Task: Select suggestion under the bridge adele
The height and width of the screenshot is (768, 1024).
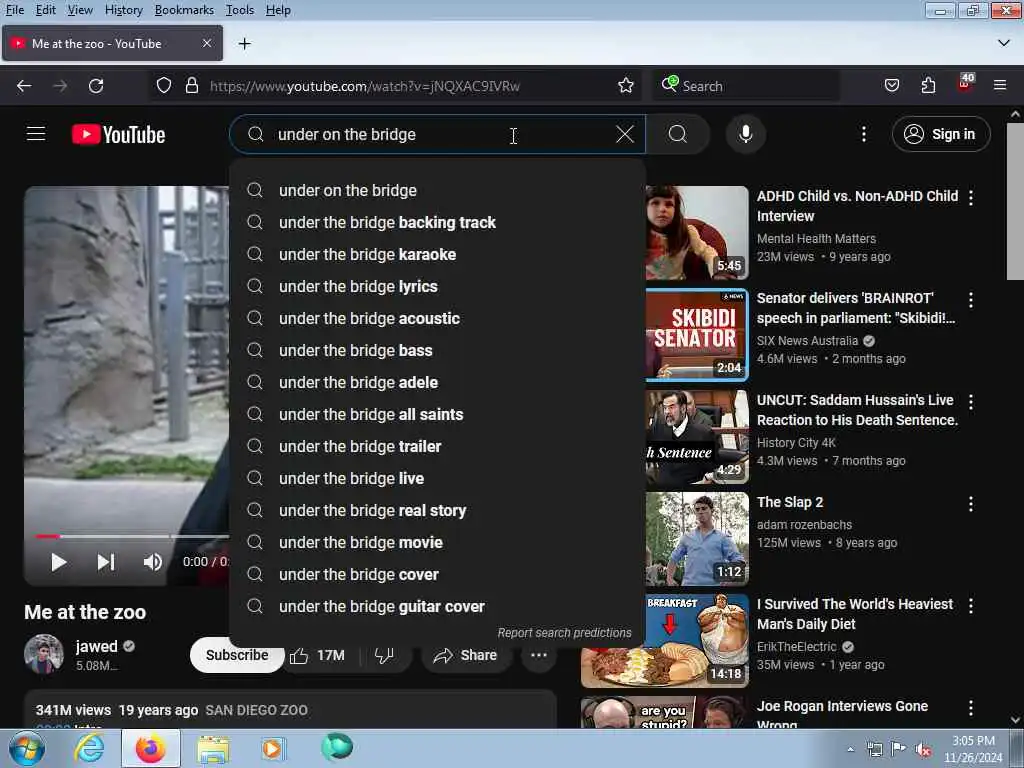Action: [437, 383]
